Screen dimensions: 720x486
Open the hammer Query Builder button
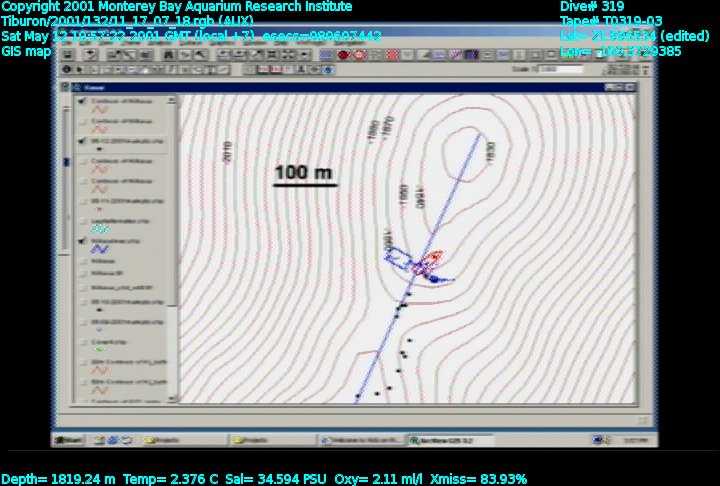(201, 55)
